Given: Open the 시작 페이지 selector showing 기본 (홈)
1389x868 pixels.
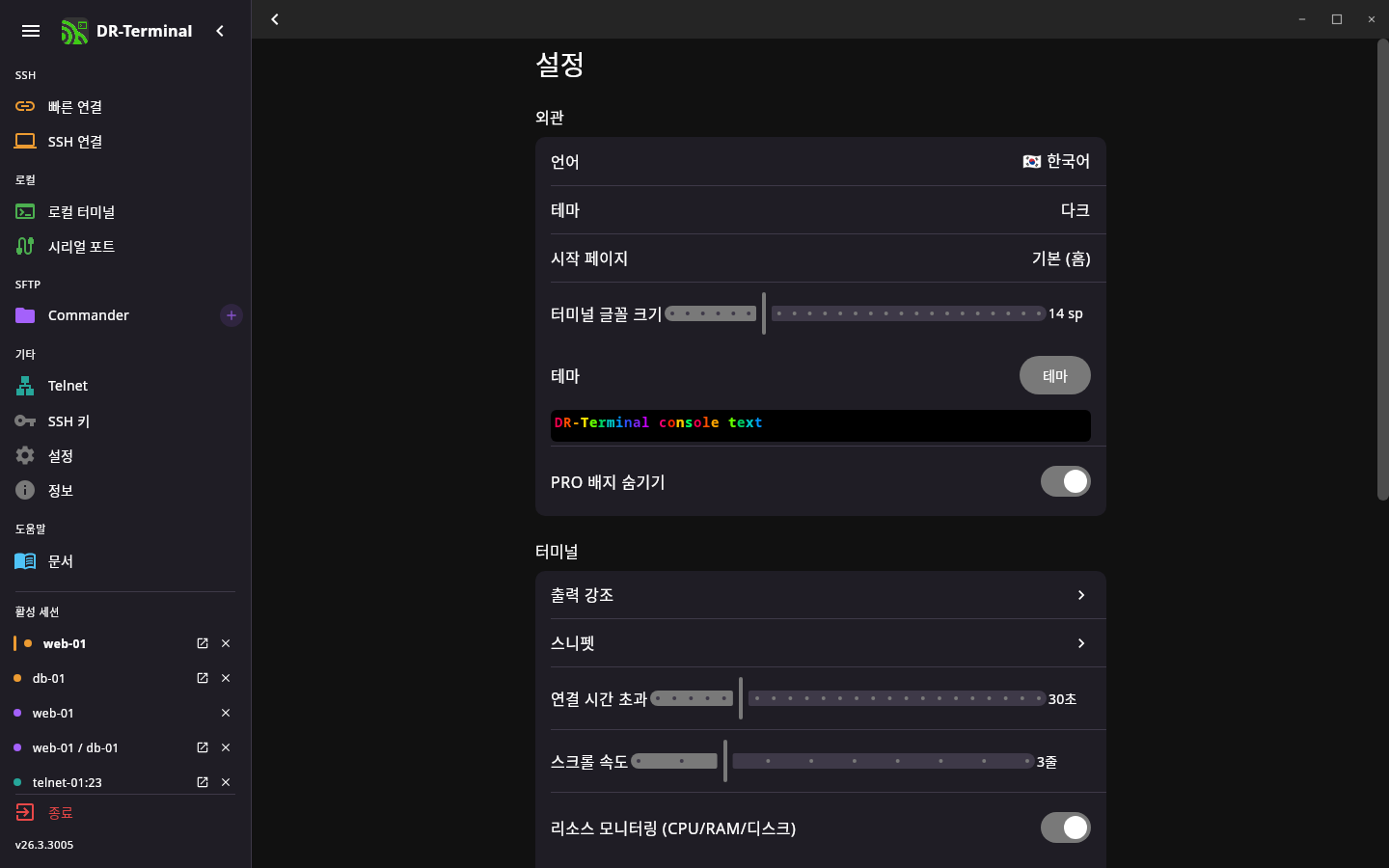Looking at the screenshot, I should pyautogui.click(x=821, y=258).
